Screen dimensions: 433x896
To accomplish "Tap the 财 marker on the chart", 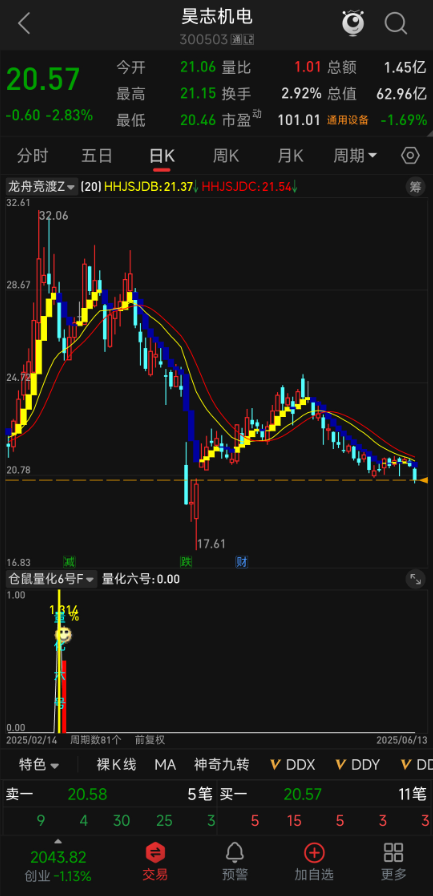I will 242,562.
